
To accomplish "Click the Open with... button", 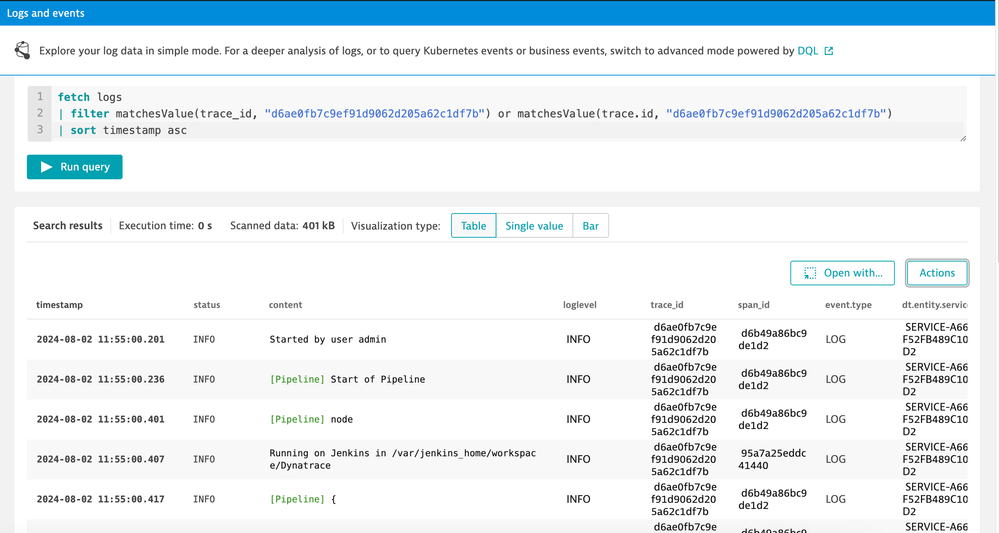I will [842, 273].
